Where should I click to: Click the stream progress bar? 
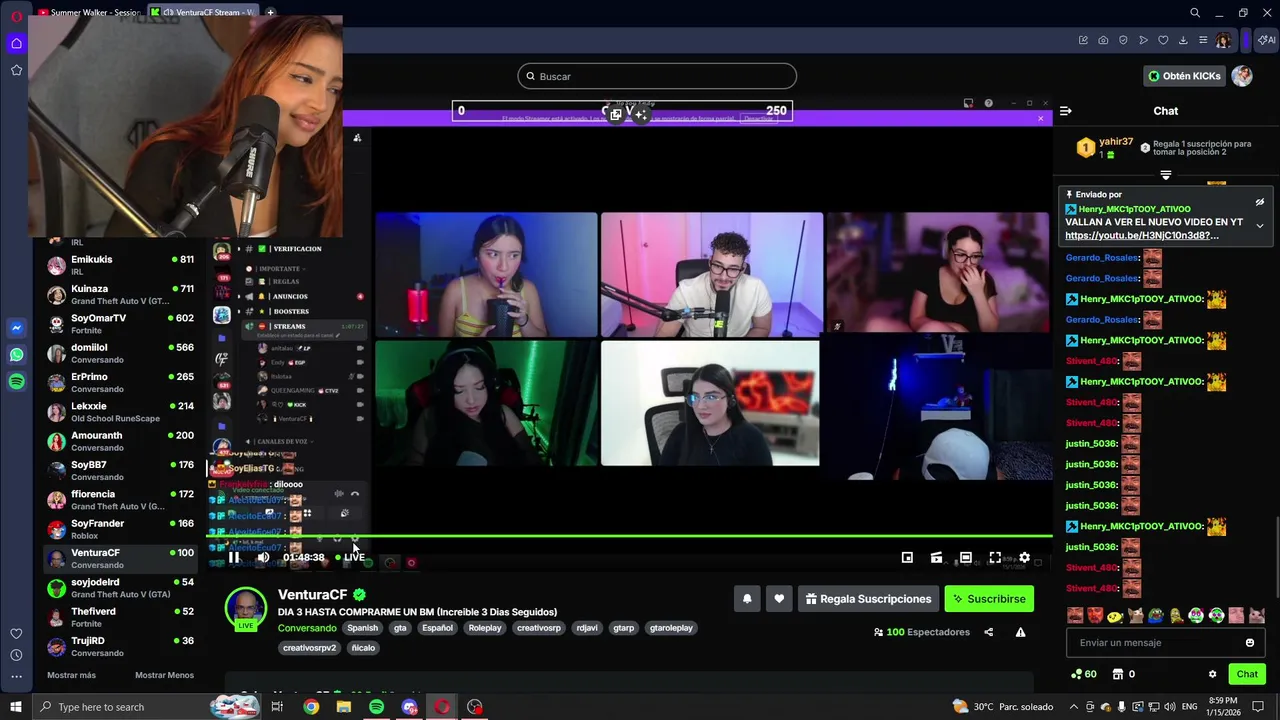point(629,537)
